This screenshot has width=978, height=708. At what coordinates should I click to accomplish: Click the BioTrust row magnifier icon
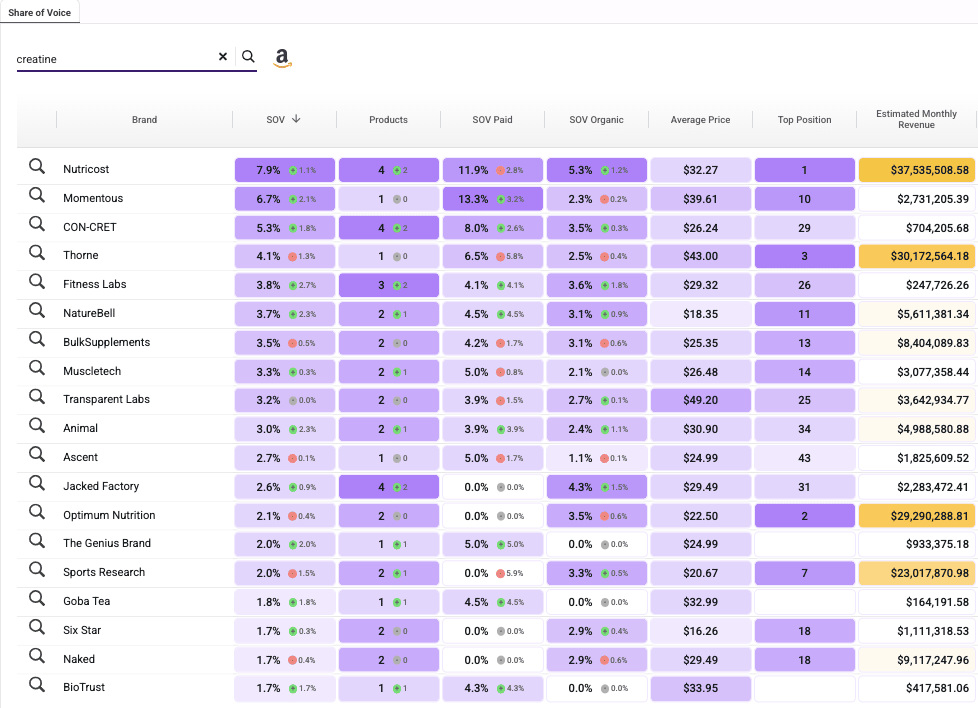point(37,685)
